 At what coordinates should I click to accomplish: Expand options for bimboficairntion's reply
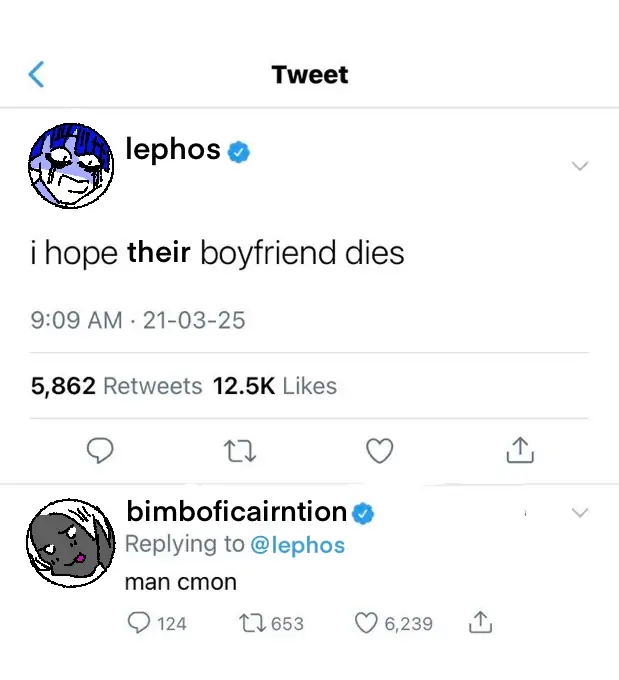(x=580, y=513)
